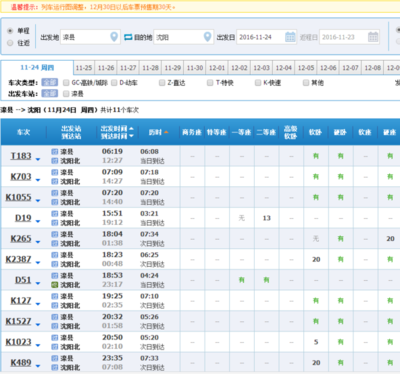
Task: Click arrival station icon in K1527 row
Action: (x=55, y=326)
